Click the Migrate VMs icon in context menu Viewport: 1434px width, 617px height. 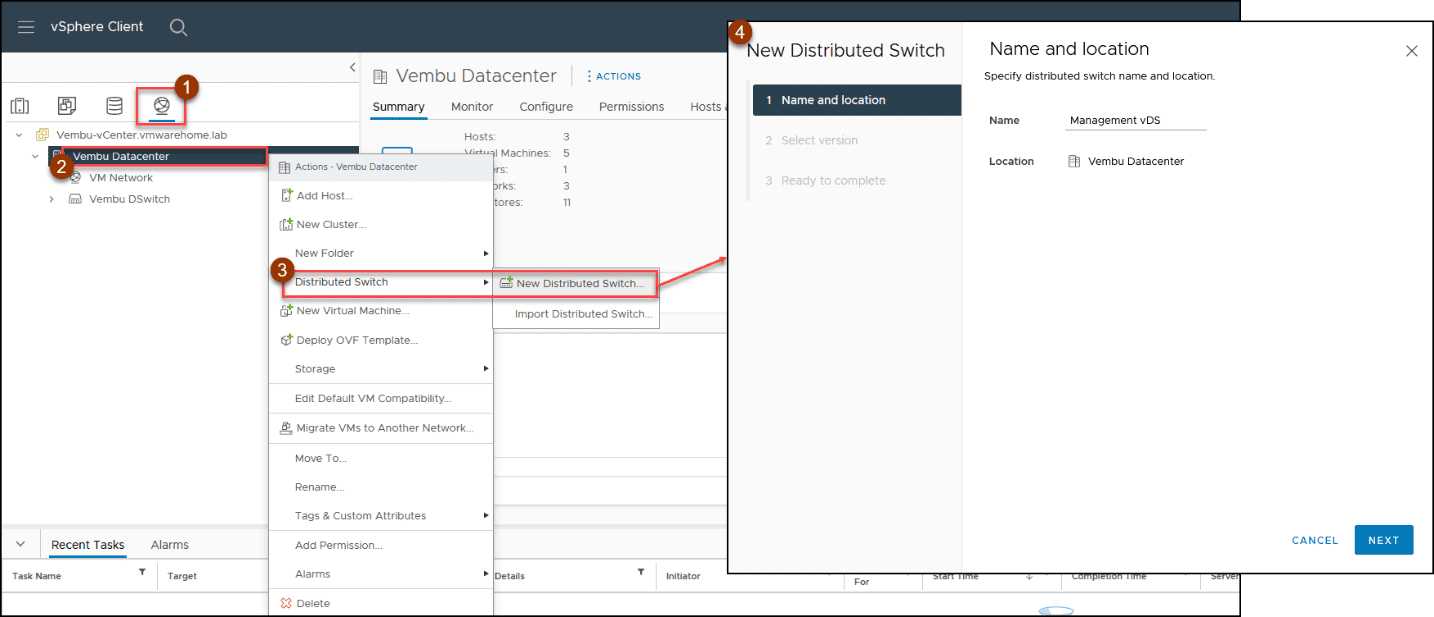tap(286, 428)
